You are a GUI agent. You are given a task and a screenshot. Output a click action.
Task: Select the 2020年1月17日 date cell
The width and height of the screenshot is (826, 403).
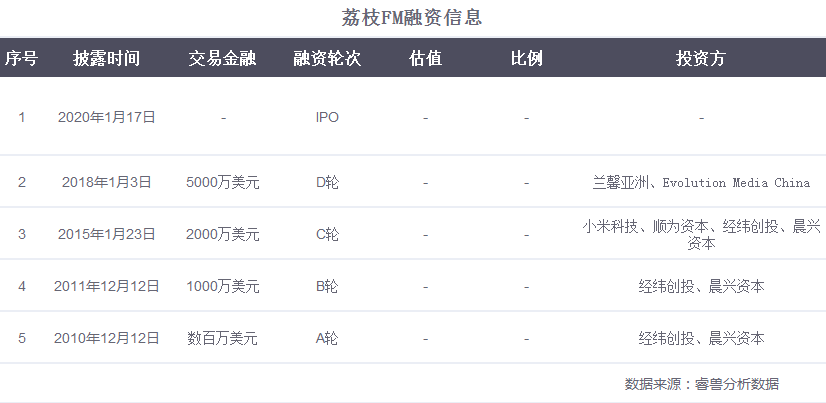[106, 117]
